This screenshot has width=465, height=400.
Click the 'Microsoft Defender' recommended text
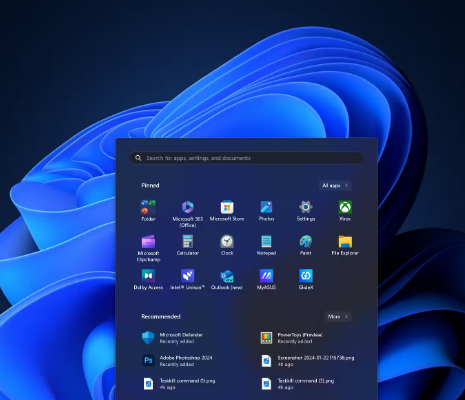(181, 335)
